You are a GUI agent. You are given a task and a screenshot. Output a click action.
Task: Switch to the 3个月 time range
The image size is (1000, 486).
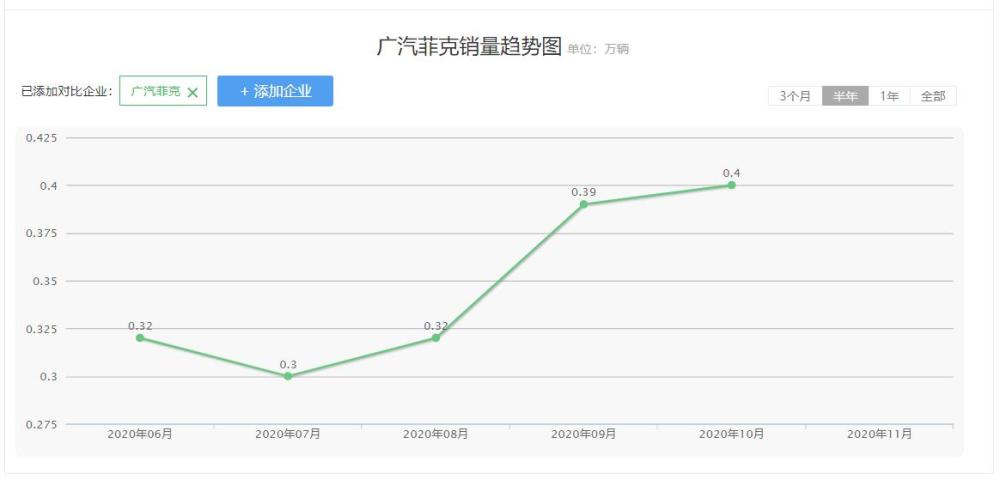795,96
